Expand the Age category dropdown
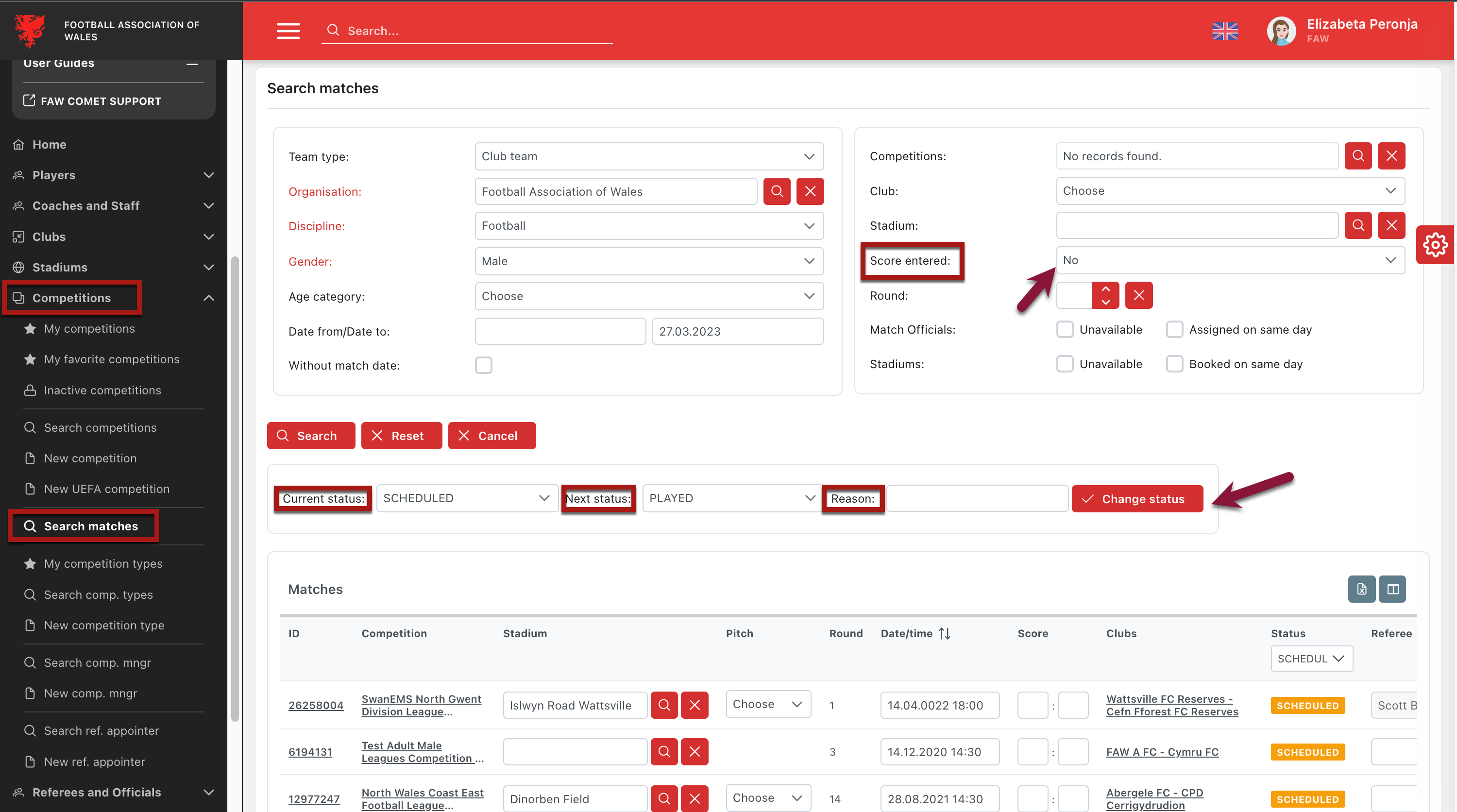Image resolution: width=1457 pixels, height=812 pixels. click(649, 296)
